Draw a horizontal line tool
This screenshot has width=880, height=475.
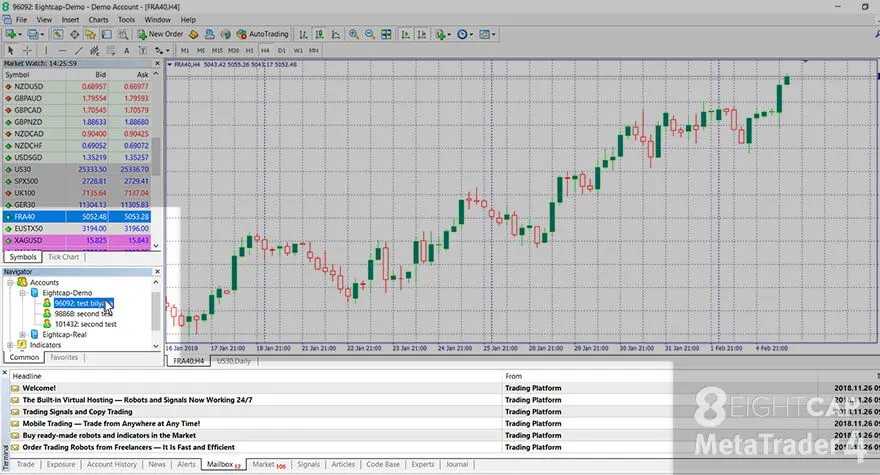(x=62, y=51)
